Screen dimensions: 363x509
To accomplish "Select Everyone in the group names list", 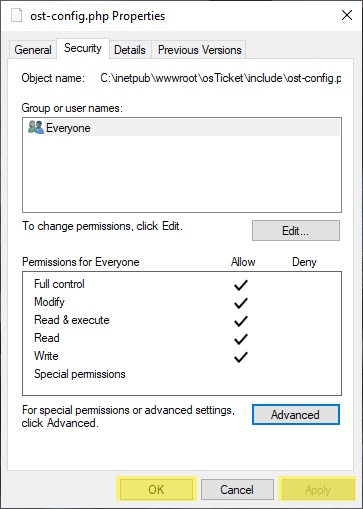I will coord(182,128).
